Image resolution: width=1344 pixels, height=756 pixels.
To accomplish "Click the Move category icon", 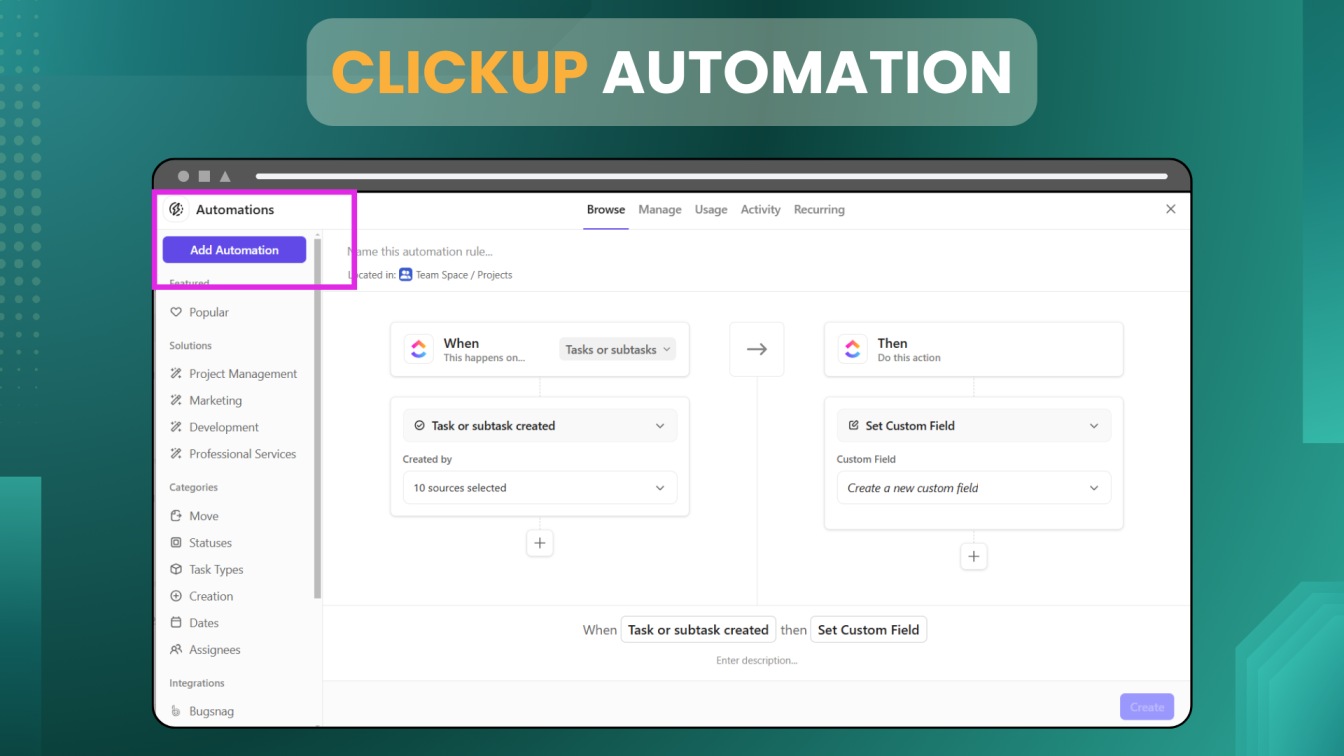I will tap(176, 516).
